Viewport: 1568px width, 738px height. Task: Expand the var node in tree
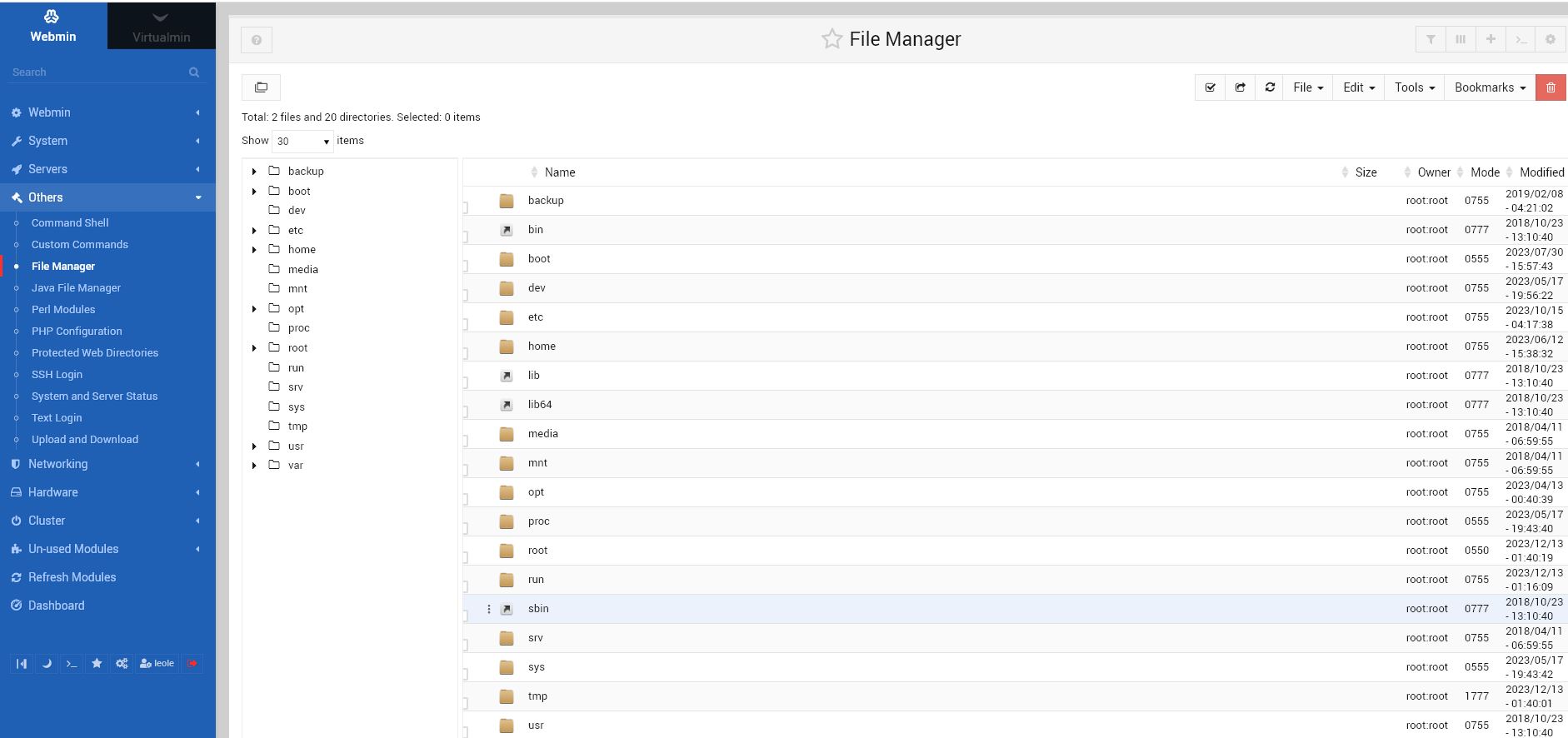pos(254,466)
